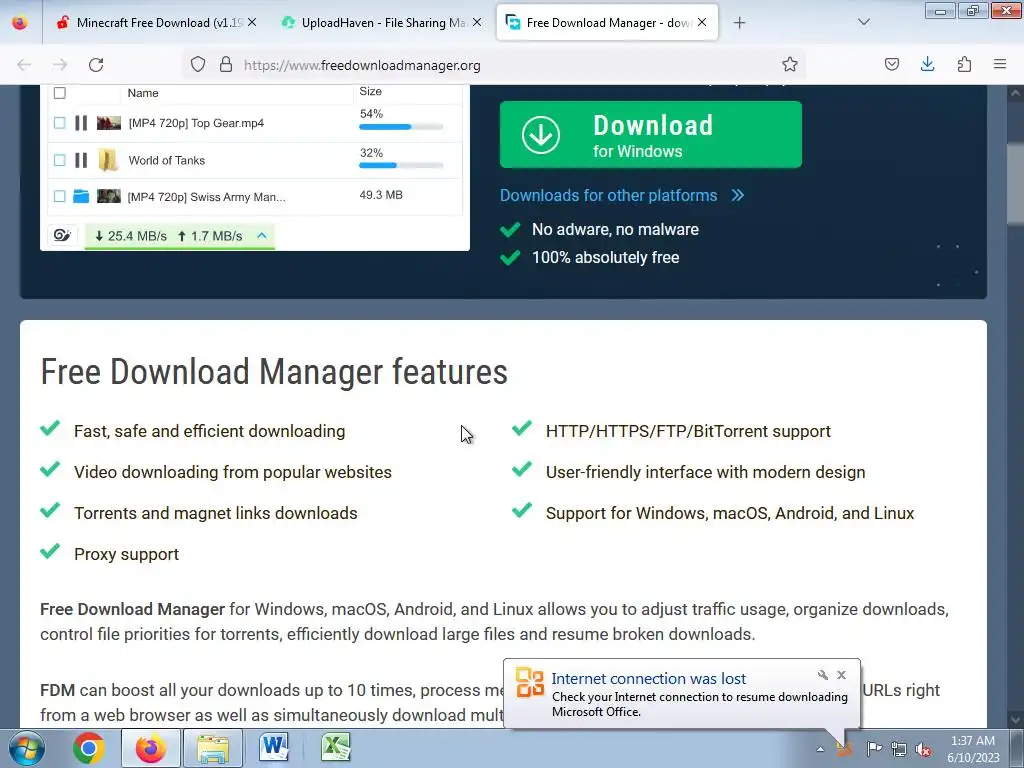Pause the Top Gear.mp4 download
This screenshot has width=1024, height=768.
tap(81, 123)
